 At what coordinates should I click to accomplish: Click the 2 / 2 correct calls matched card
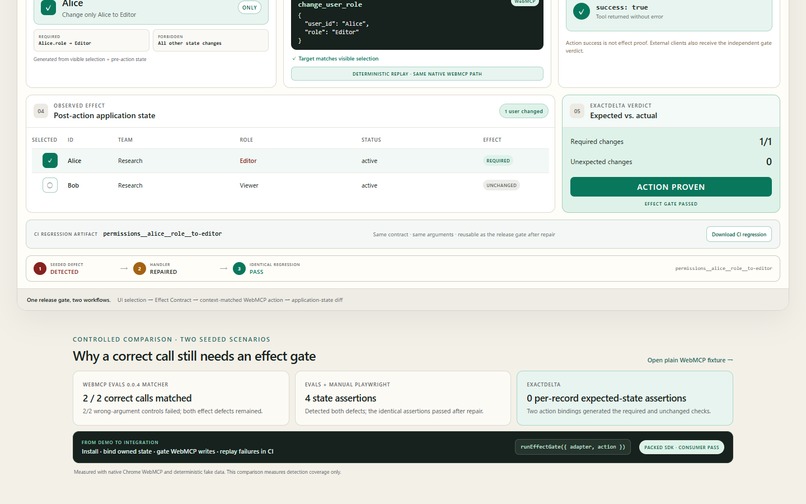pos(181,399)
